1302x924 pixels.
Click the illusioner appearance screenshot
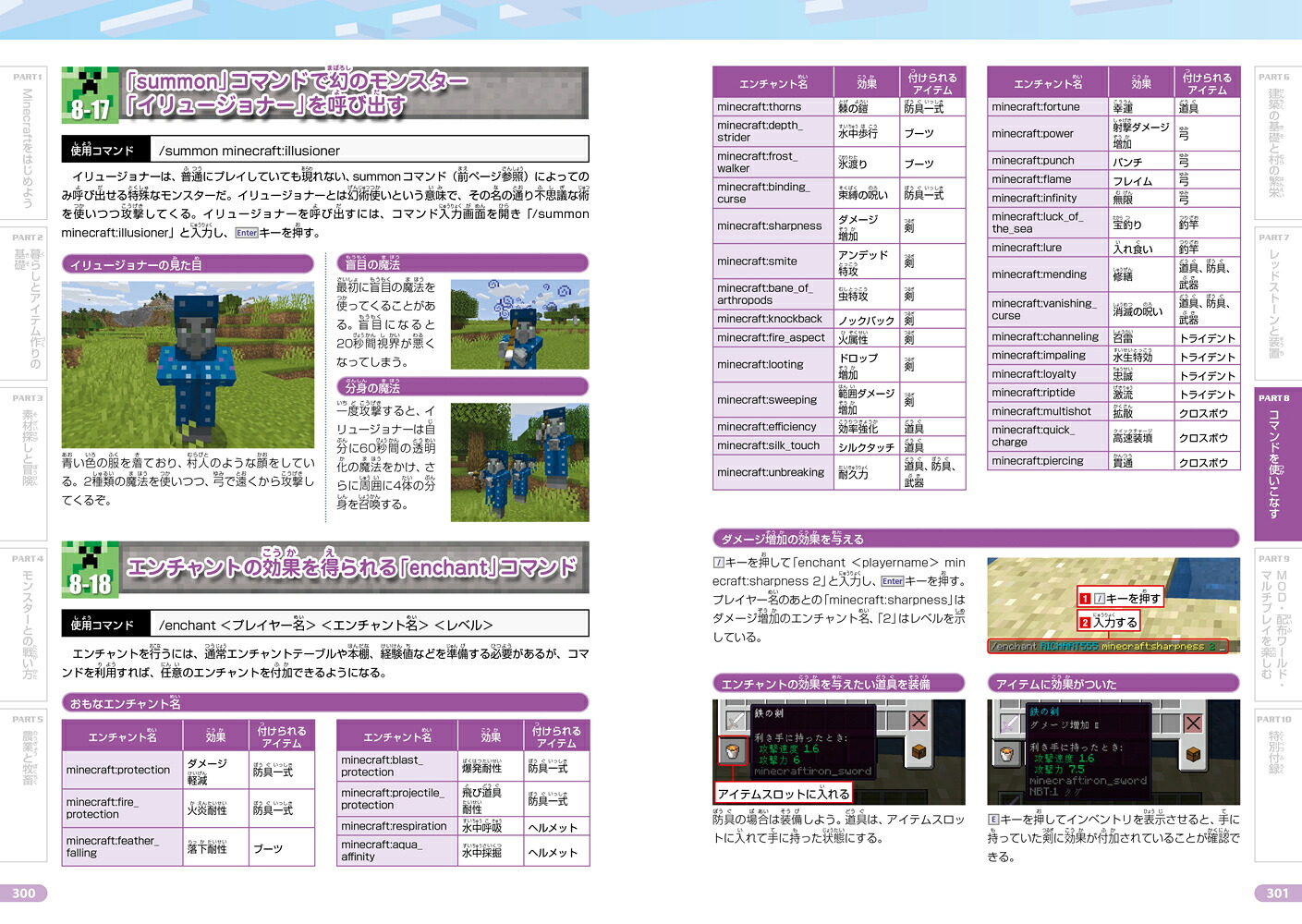[188, 365]
